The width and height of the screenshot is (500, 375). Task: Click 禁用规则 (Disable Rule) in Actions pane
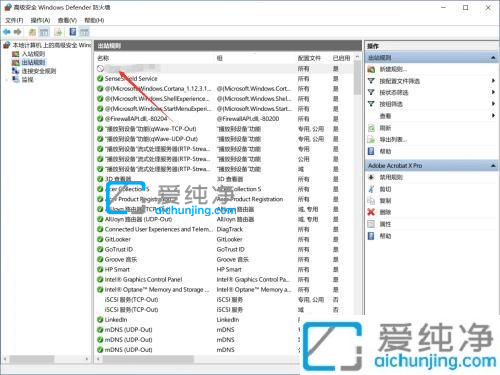click(391, 177)
